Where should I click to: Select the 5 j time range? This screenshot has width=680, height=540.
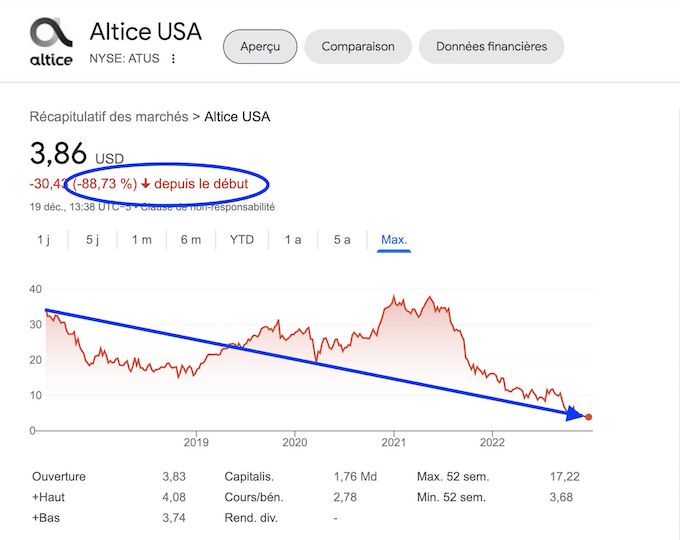click(x=93, y=240)
